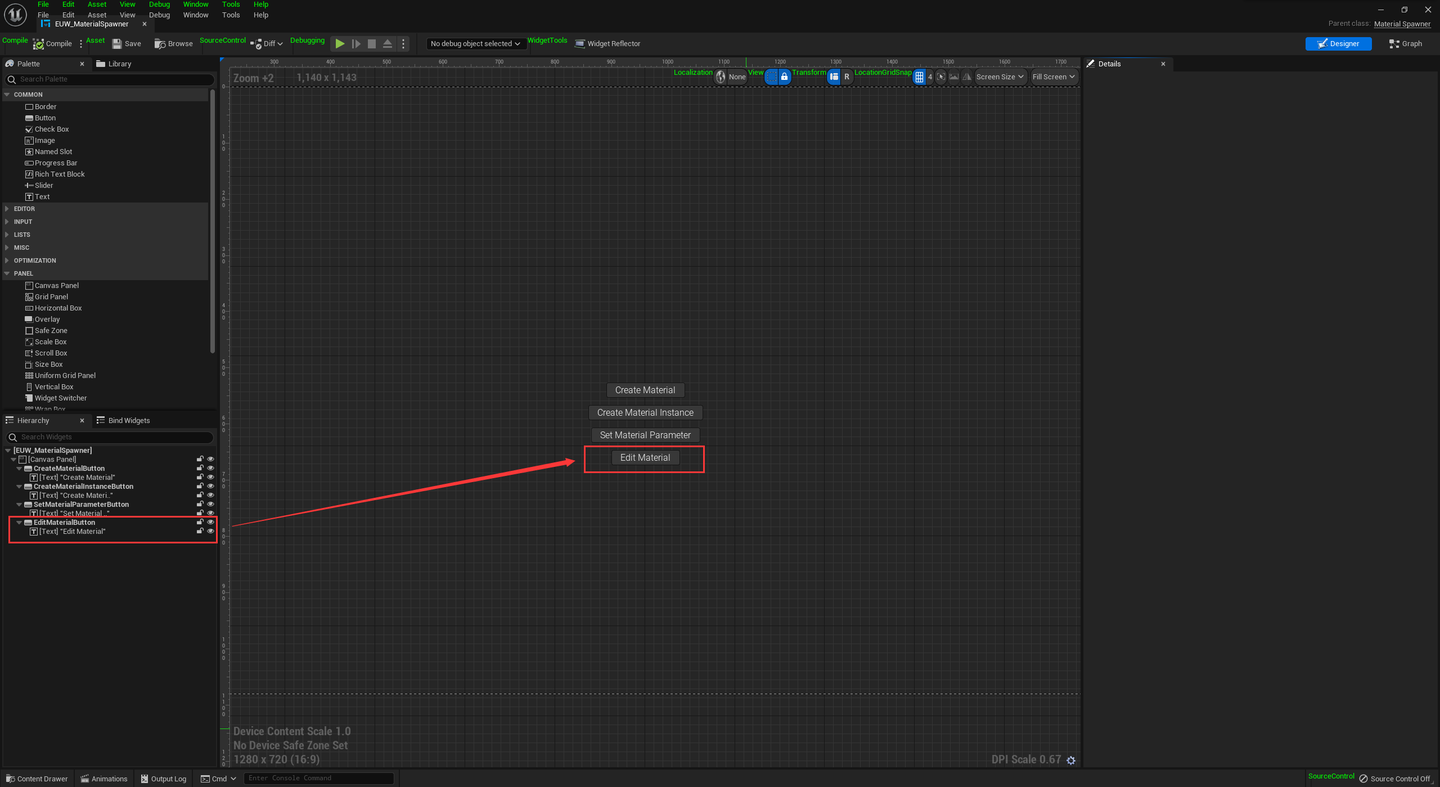This screenshot has height=787, width=1440.
Task: Click the Search Palette input field
Action: pos(110,79)
